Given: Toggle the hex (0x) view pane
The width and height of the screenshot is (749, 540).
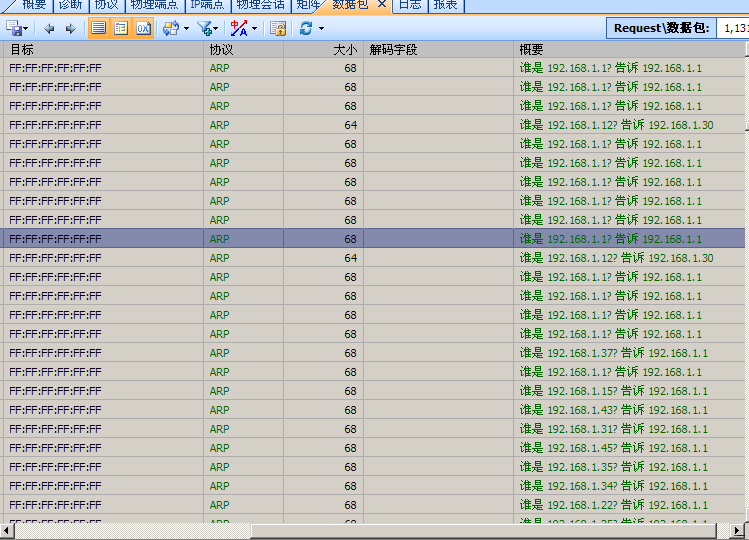Looking at the screenshot, I should click(x=143, y=28).
